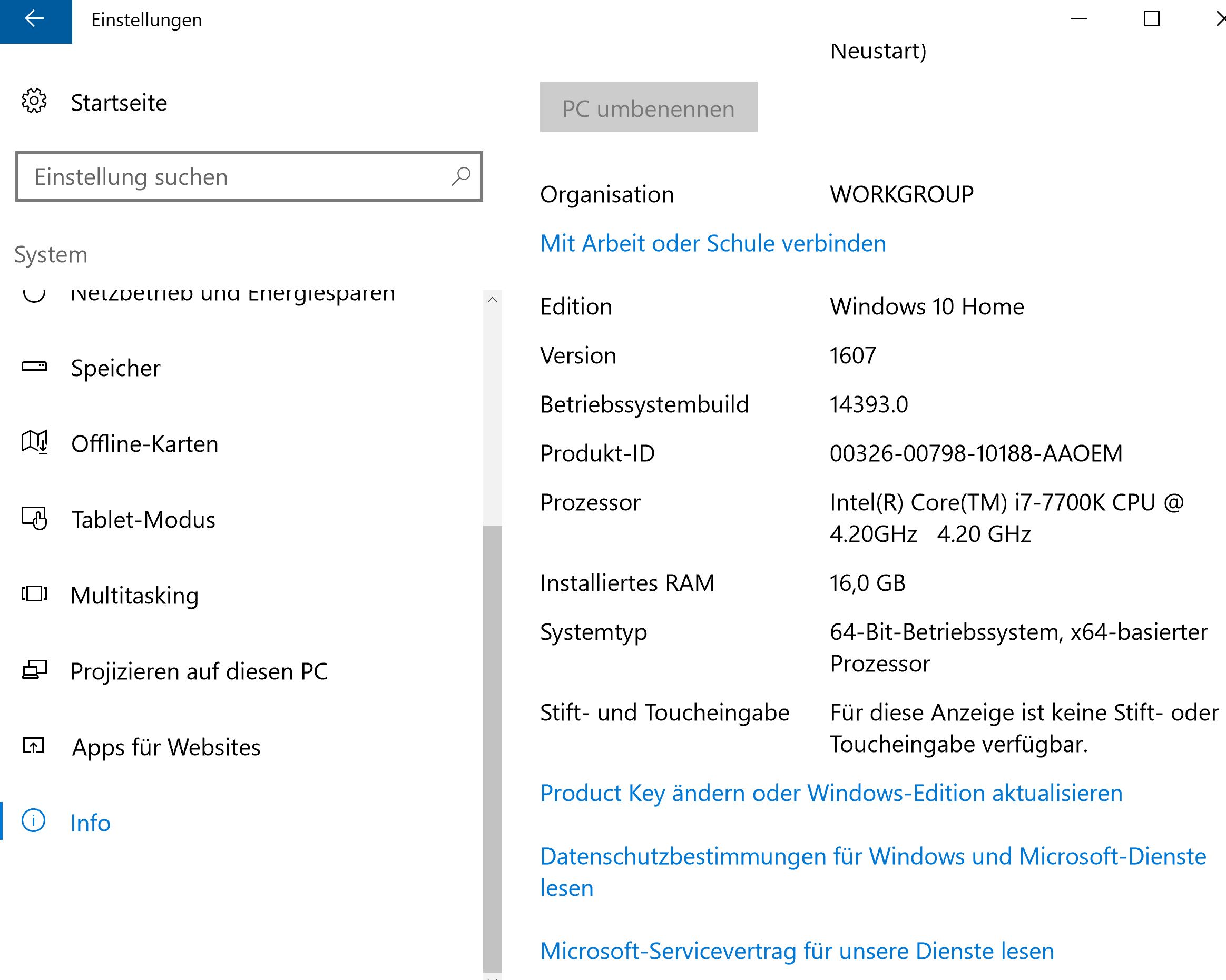Click the back arrow in title bar
The height and width of the screenshot is (980, 1226).
pyautogui.click(x=35, y=20)
